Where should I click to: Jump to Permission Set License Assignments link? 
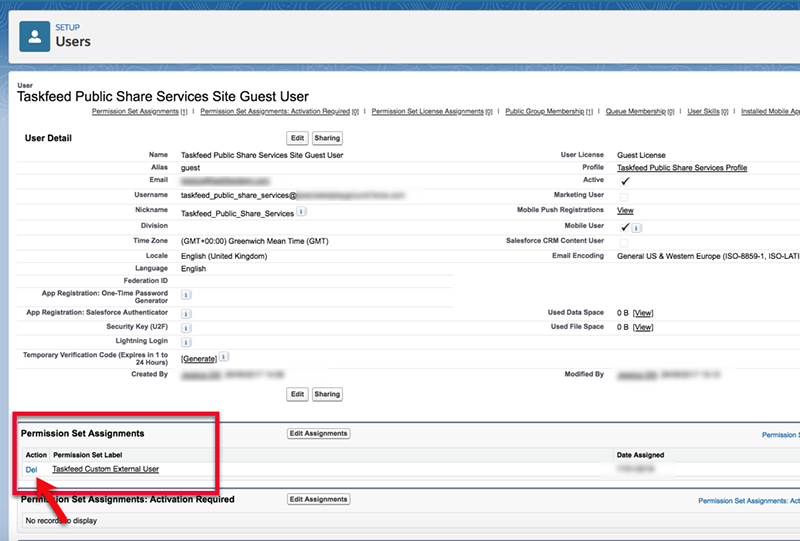(428, 111)
